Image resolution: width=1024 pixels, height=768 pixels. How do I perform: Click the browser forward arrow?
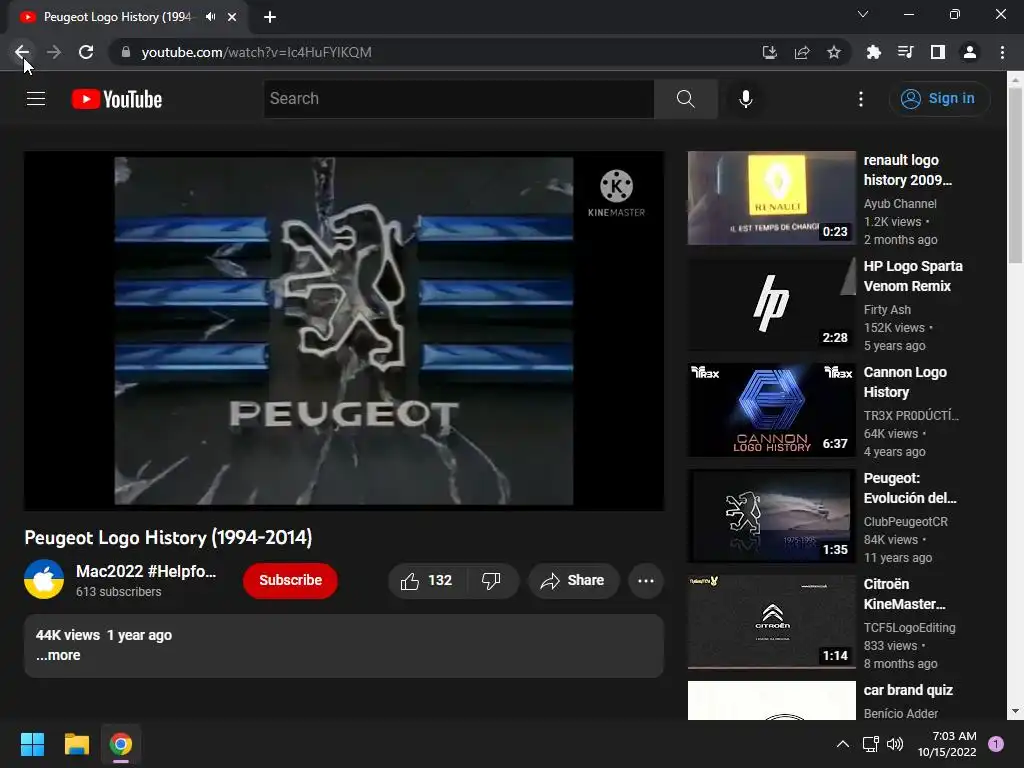[x=54, y=52]
